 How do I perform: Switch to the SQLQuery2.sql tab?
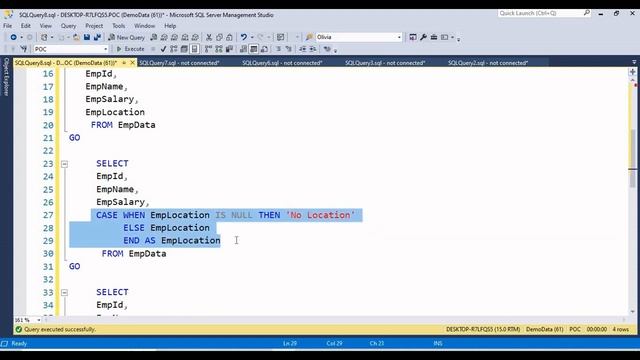[x=488, y=63]
